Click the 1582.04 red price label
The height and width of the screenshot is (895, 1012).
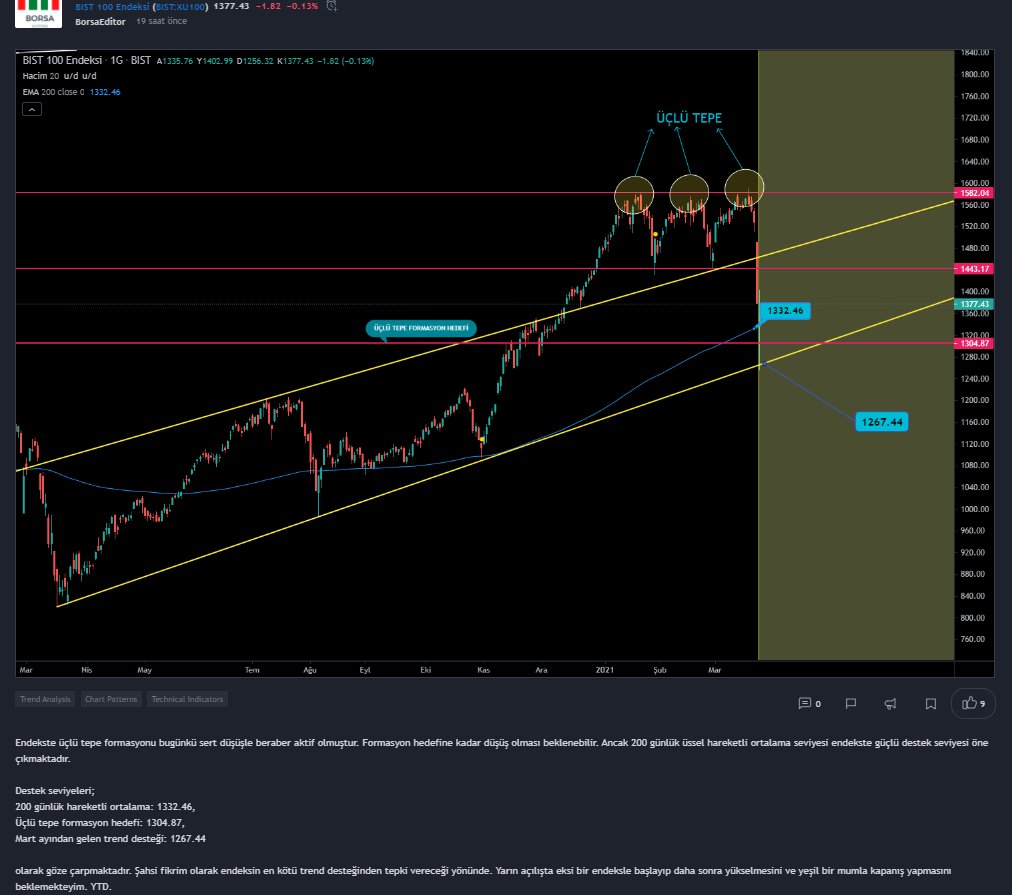point(974,193)
